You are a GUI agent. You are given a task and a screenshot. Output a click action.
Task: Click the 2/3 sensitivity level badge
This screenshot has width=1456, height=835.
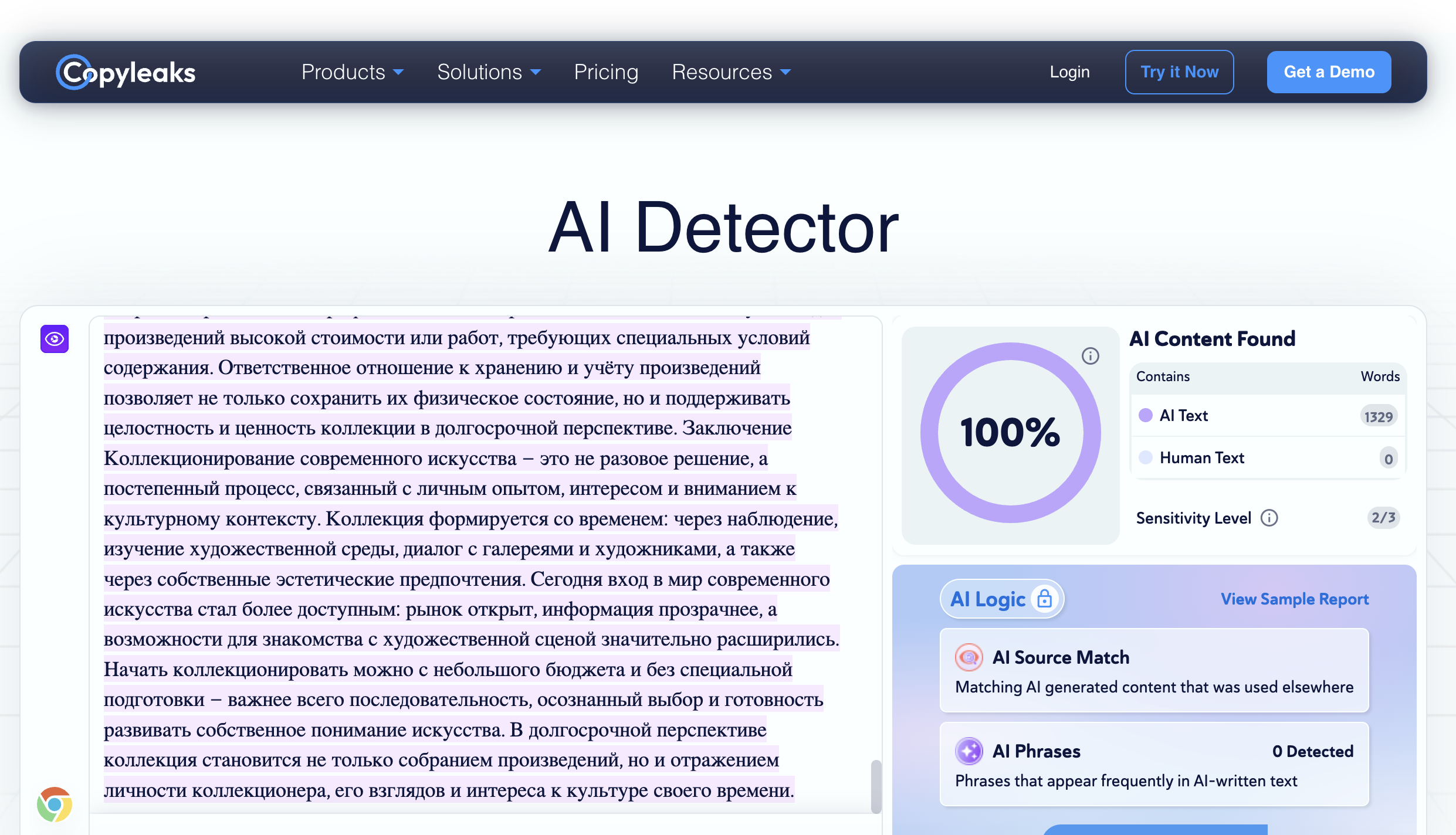[x=1383, y=518]
